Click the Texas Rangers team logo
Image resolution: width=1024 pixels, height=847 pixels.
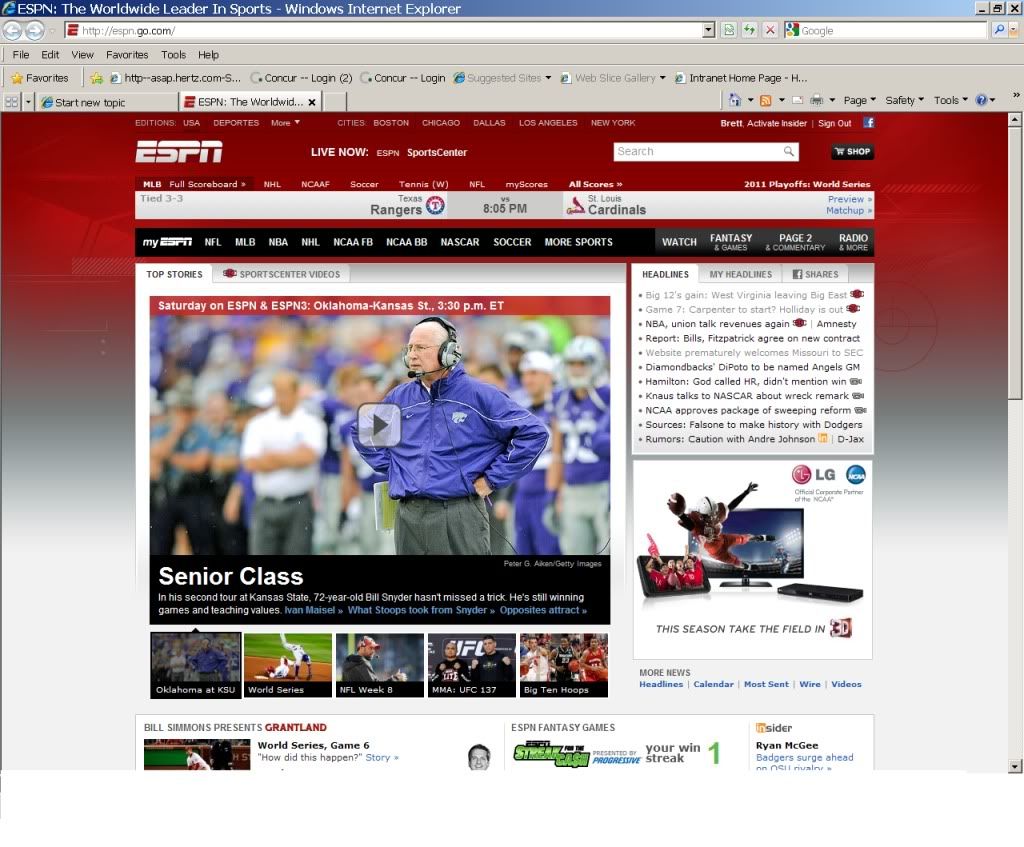436,206
